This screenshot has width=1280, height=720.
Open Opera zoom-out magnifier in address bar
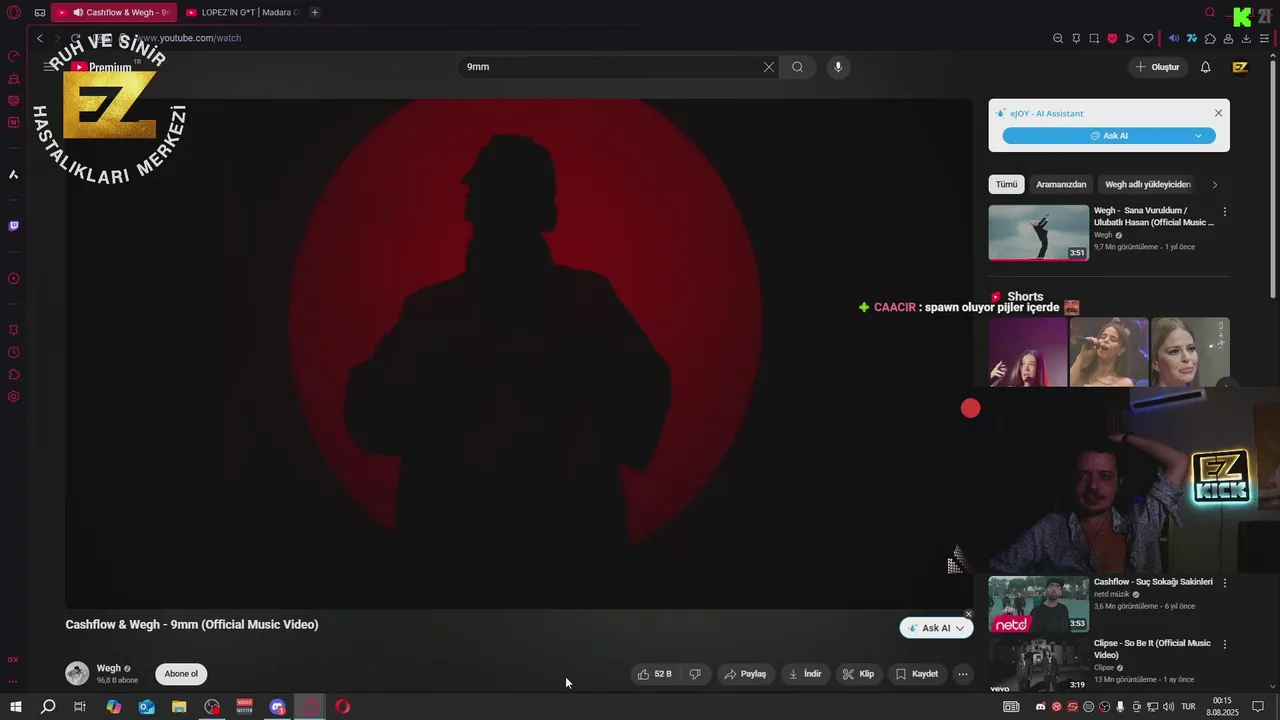pos(1058,38)
